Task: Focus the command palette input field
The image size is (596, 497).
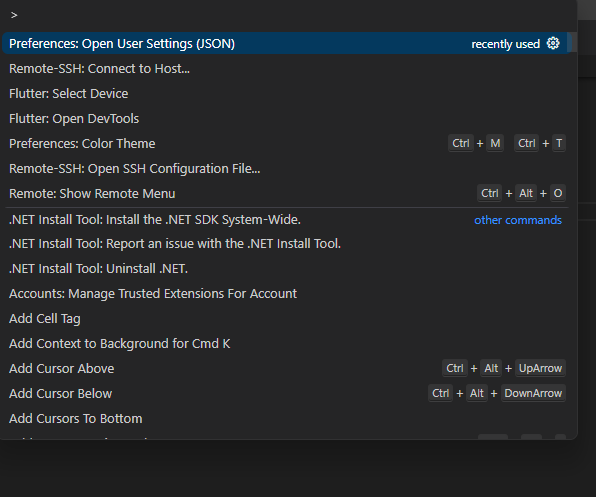Action: coord(287,15)
